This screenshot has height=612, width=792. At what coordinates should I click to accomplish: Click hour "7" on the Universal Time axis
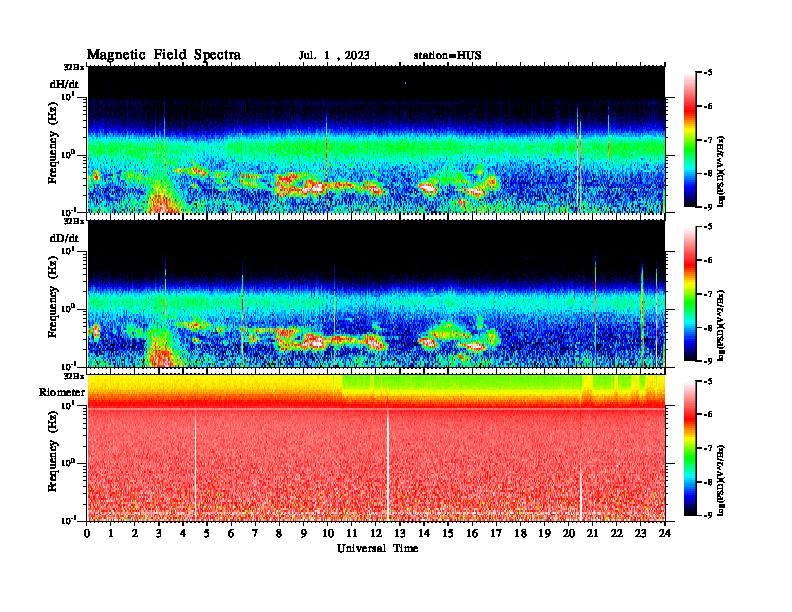coord(255,533)
